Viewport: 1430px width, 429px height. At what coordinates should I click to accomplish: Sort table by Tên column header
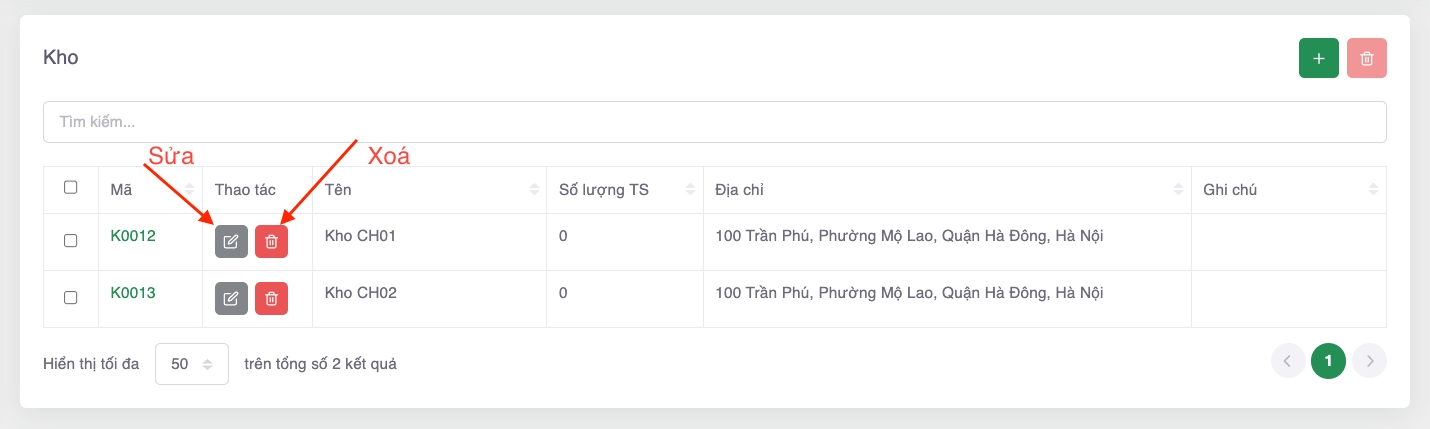533,190
